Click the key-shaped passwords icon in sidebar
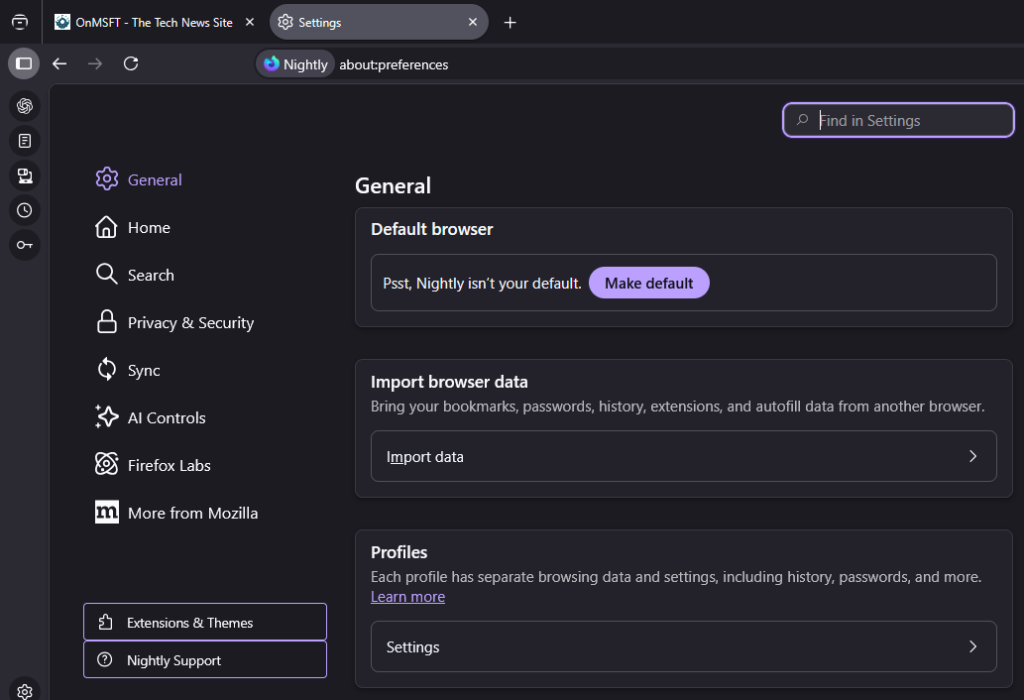The width and height of the screenshot is (1024, 700). tap(25, 245)
